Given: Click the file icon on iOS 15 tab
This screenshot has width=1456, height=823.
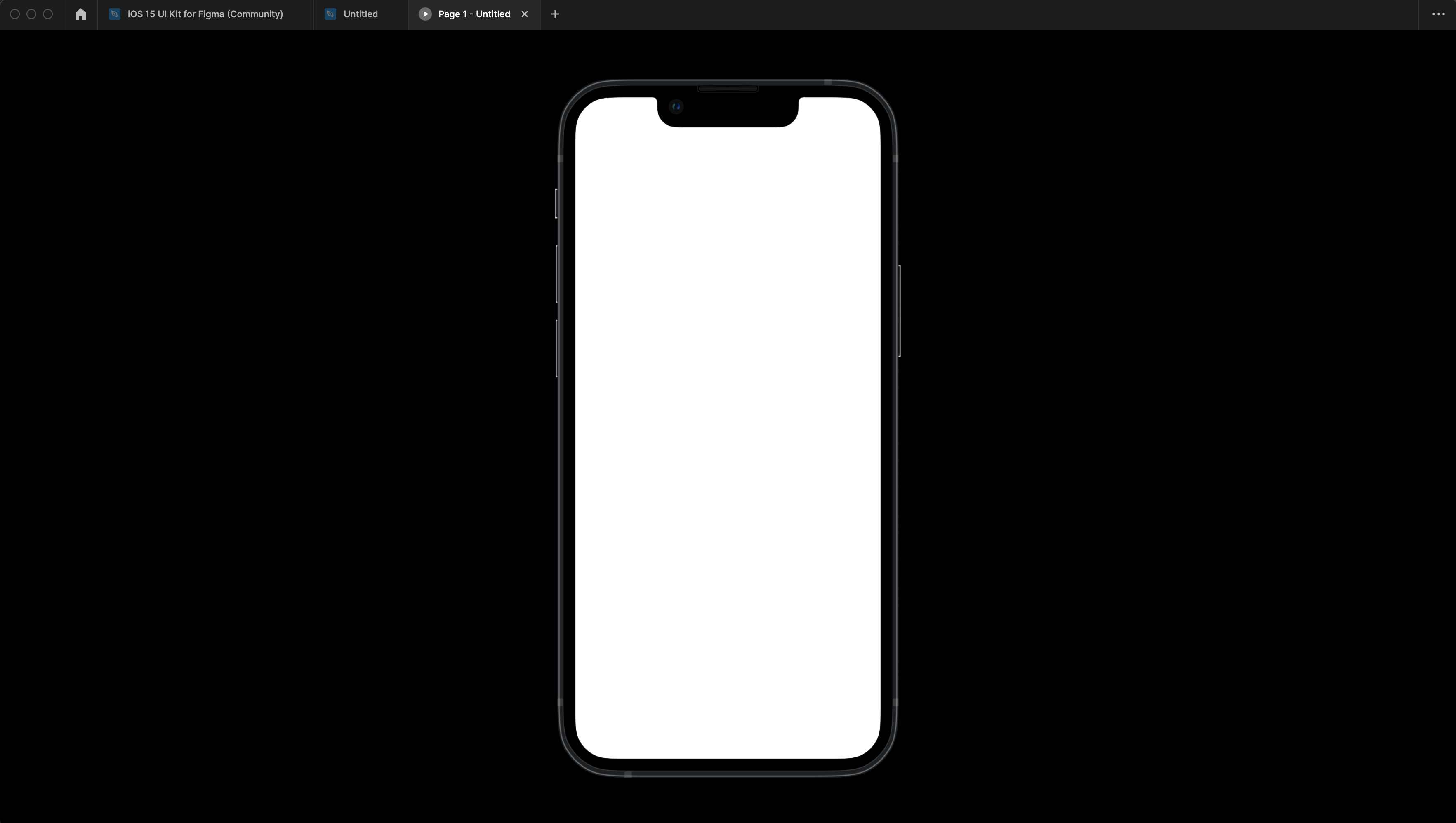Looking at the screenshot, I should click(114, 14).
